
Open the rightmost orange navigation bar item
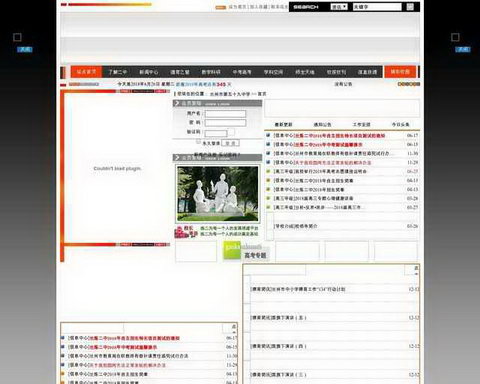[400, 72]
